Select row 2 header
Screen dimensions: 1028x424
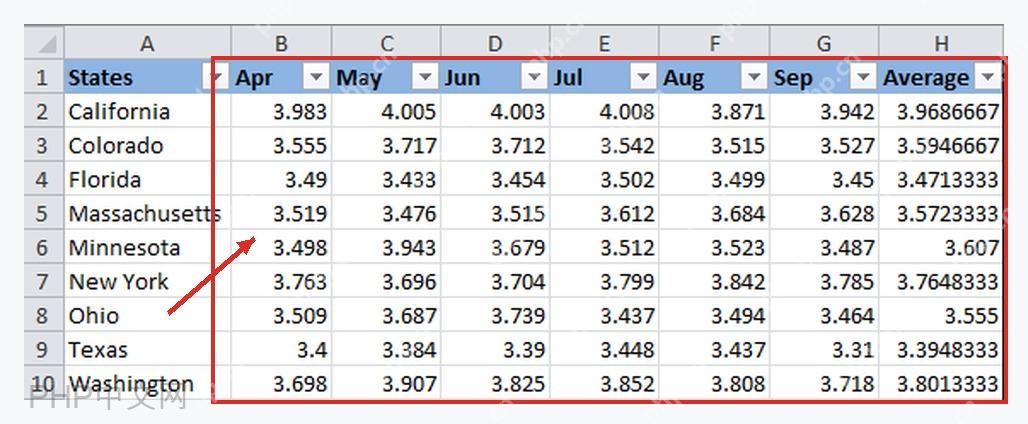pyautogui.click(x=45, y=111)
